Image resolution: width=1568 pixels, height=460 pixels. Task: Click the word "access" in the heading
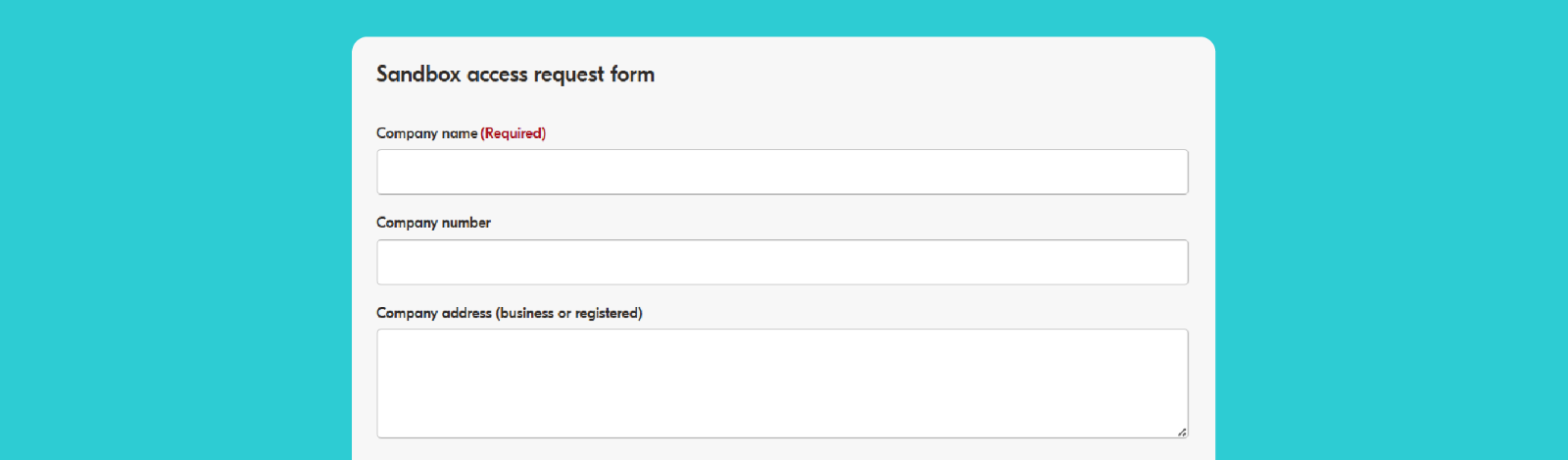(497, 75)
